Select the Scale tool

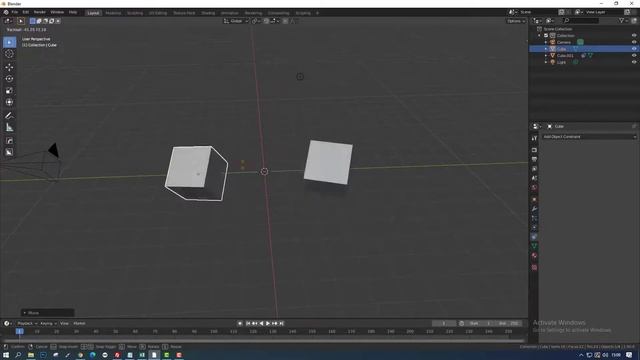coord(9,91)
